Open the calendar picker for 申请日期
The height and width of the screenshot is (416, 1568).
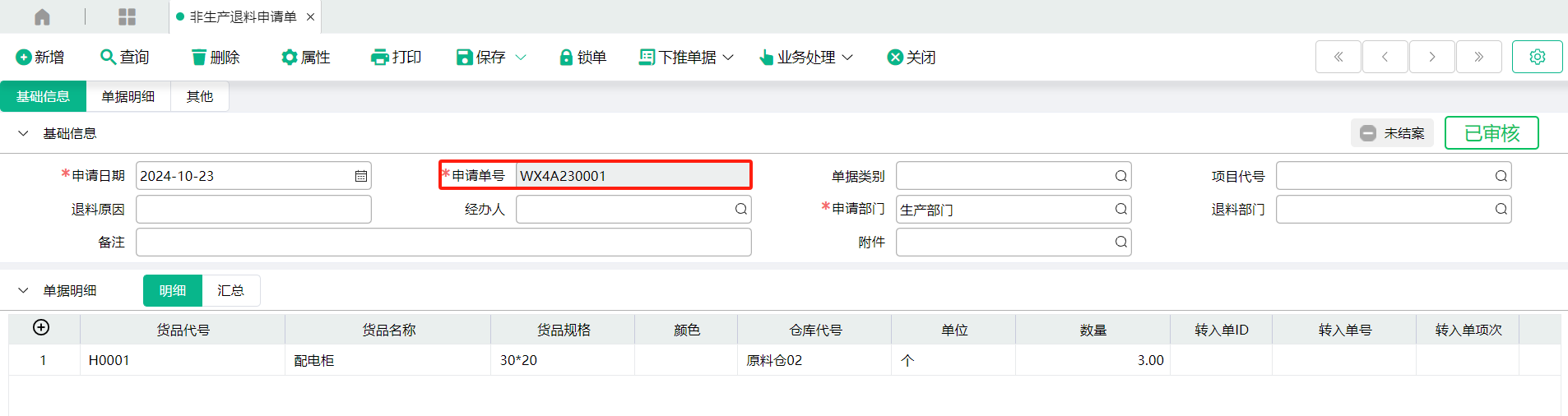point(361,176)
